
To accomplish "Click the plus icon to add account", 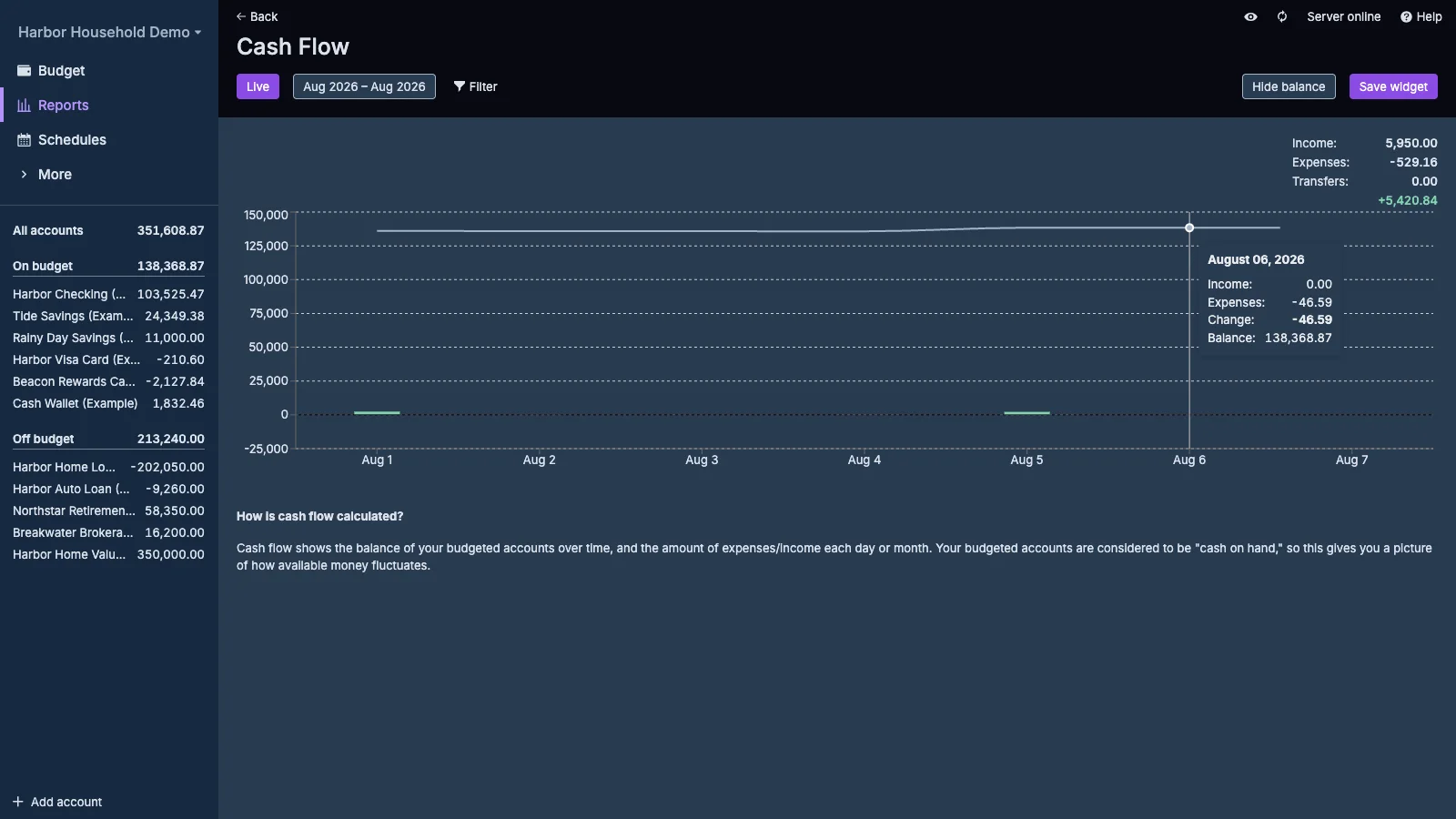I will (18, 802).
